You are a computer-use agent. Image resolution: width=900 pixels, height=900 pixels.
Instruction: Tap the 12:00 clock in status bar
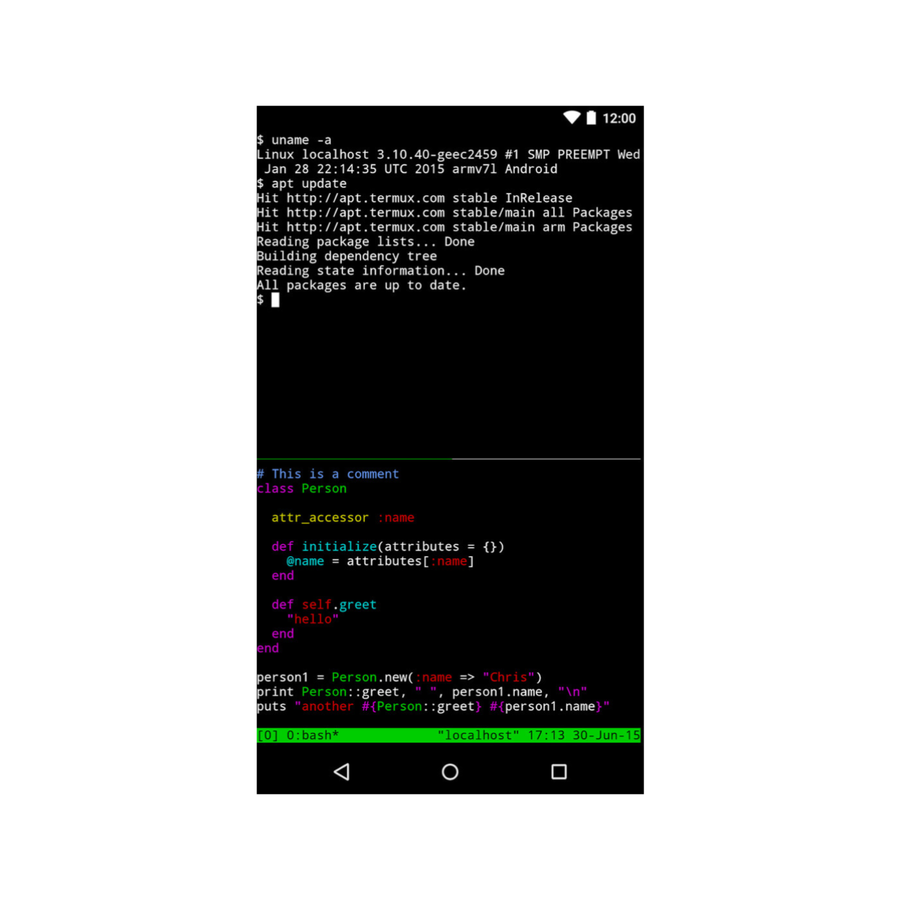[619, 118]
